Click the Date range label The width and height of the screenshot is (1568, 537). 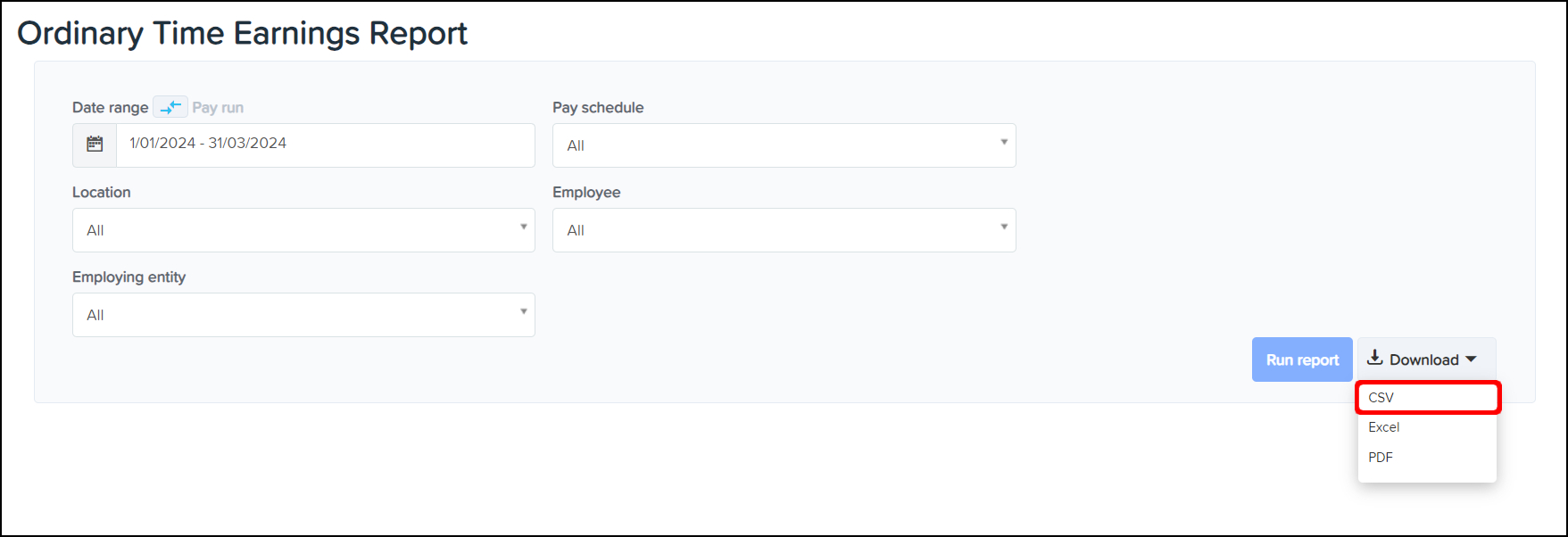110,108
